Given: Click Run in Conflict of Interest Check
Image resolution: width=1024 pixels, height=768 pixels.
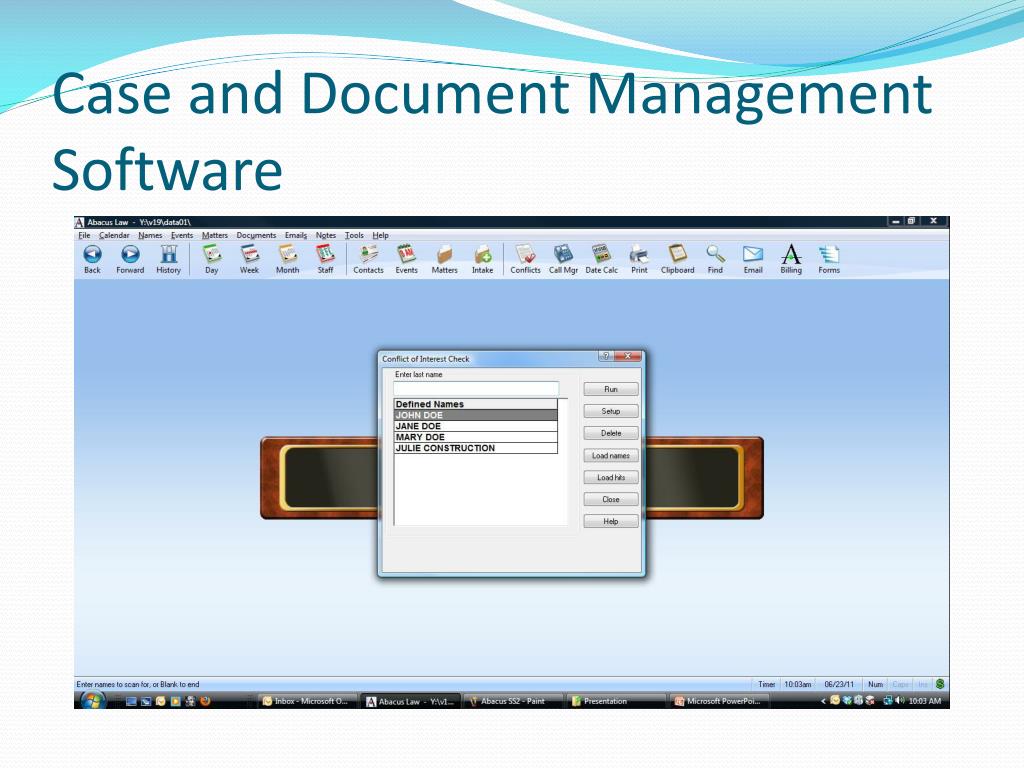Looking at the screenshot, I should 611,389.
